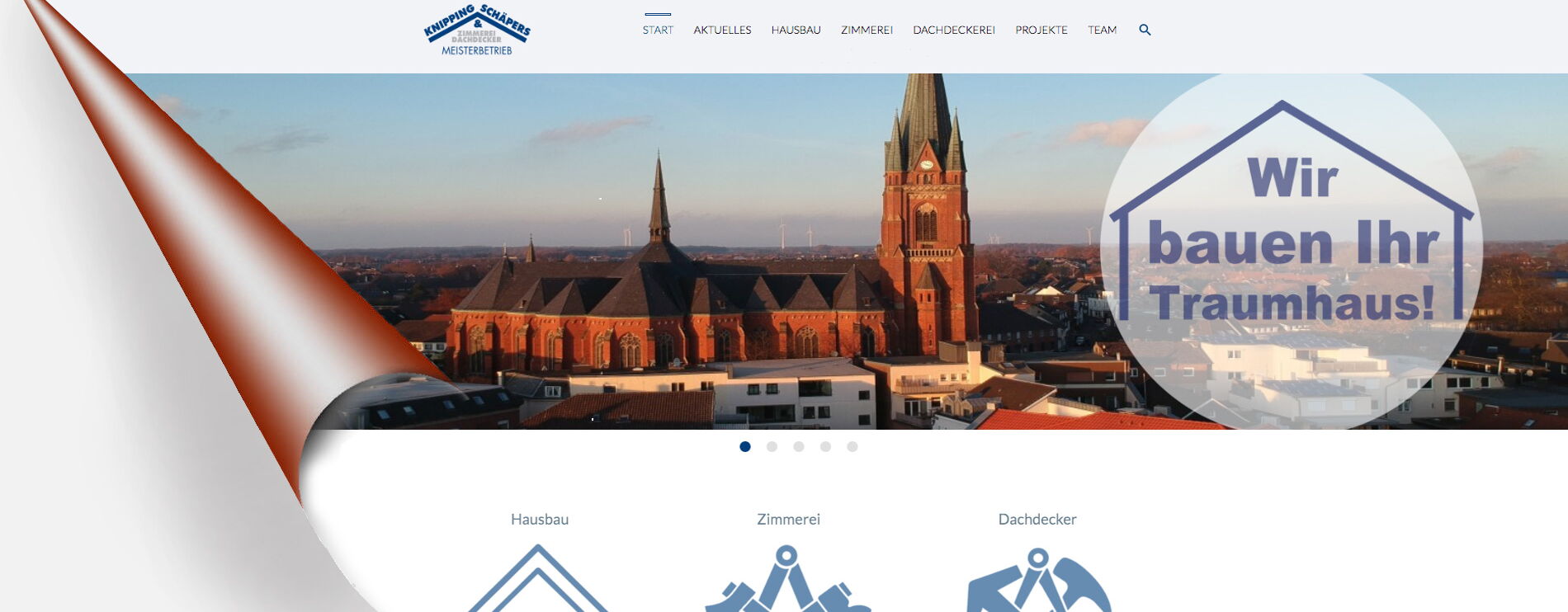
Task: Click the Knipping & Schäpers Meisterbetrieb logo
Action: click(476, 31)
